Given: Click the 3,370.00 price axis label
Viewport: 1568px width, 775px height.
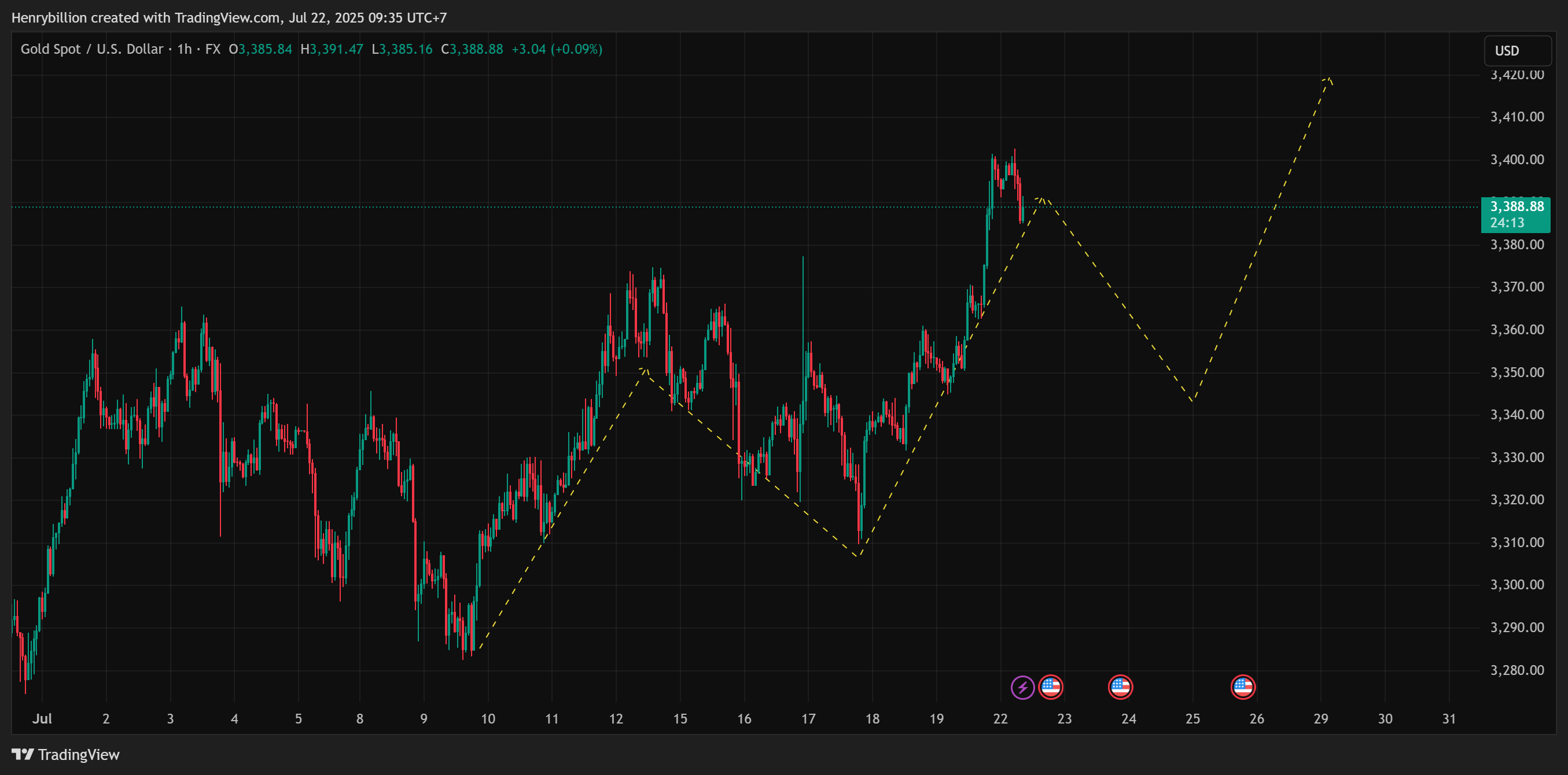Looking at the screenshot, I should pyautogui.click(x=1517, y=287).
